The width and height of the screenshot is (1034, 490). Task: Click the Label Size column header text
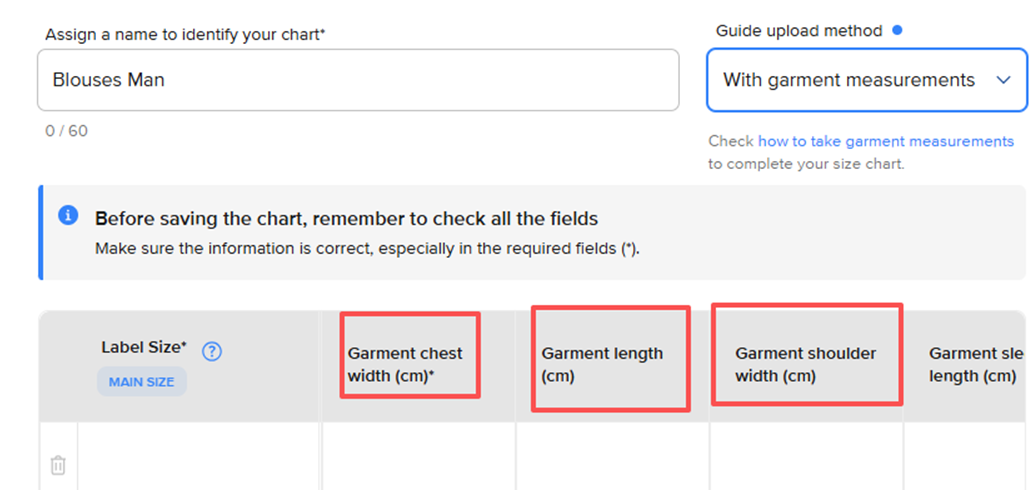tap(143, 347)
